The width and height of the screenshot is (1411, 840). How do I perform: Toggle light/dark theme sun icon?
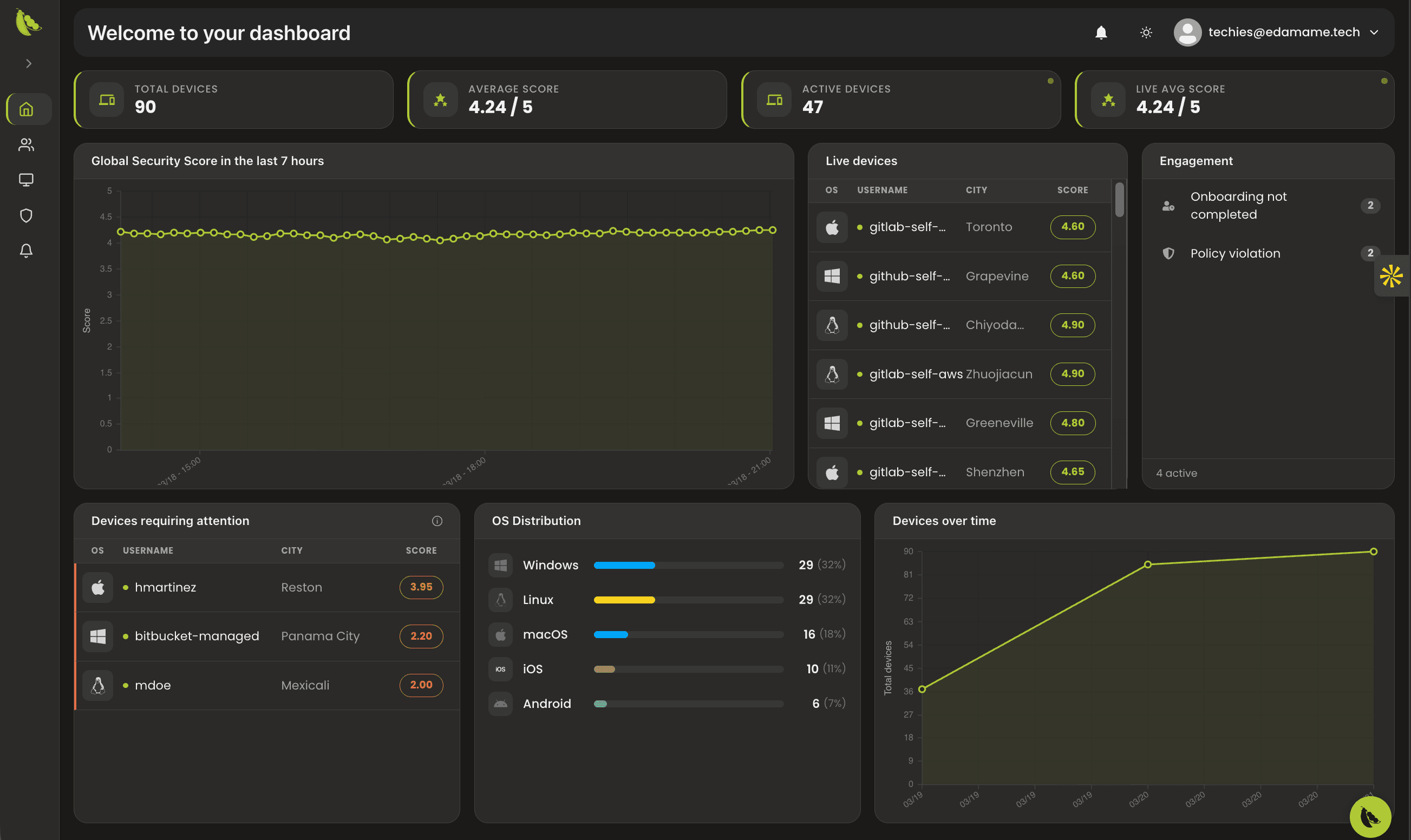[1146, 33]
